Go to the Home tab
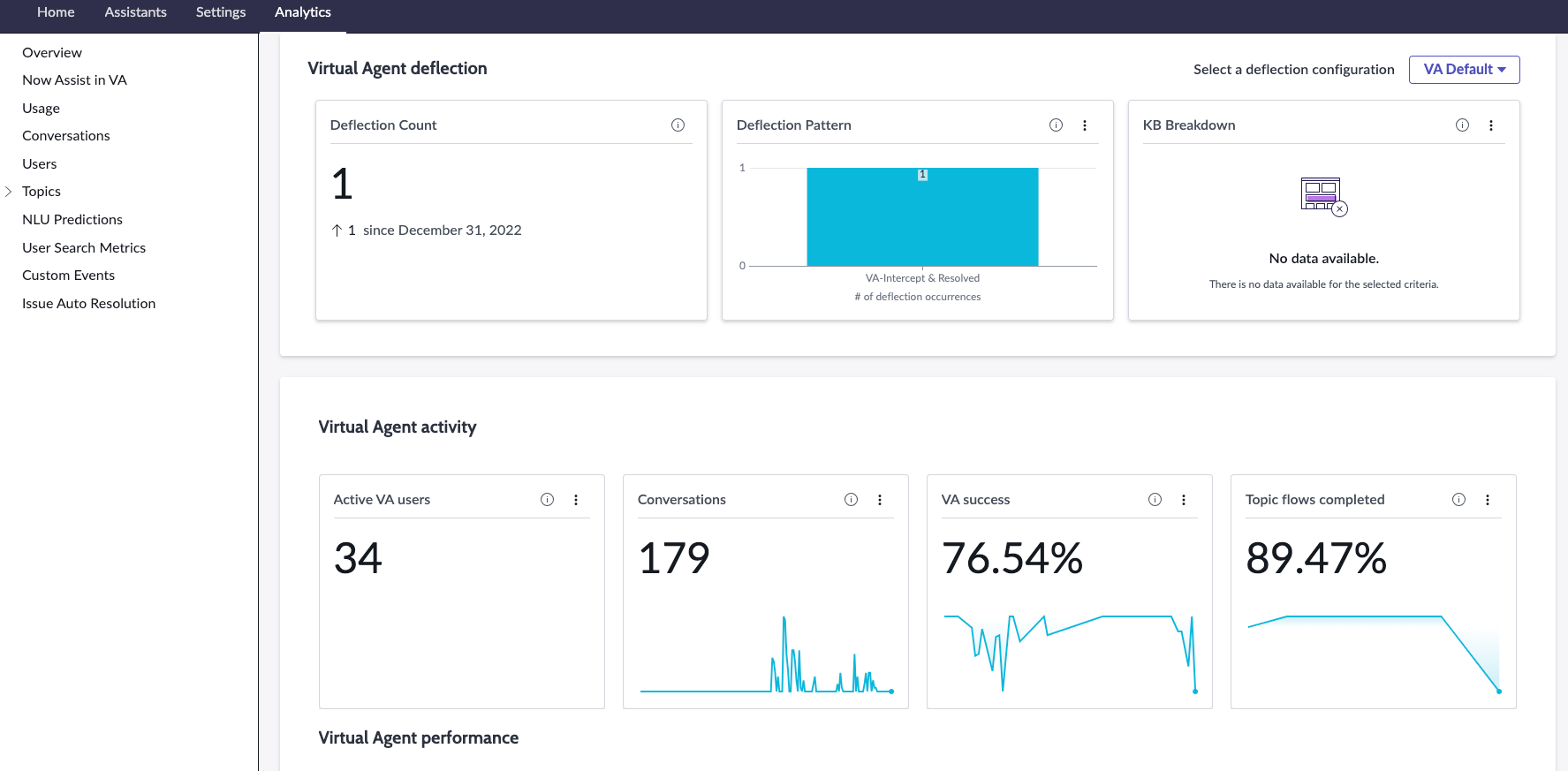 tap(56, 12)
